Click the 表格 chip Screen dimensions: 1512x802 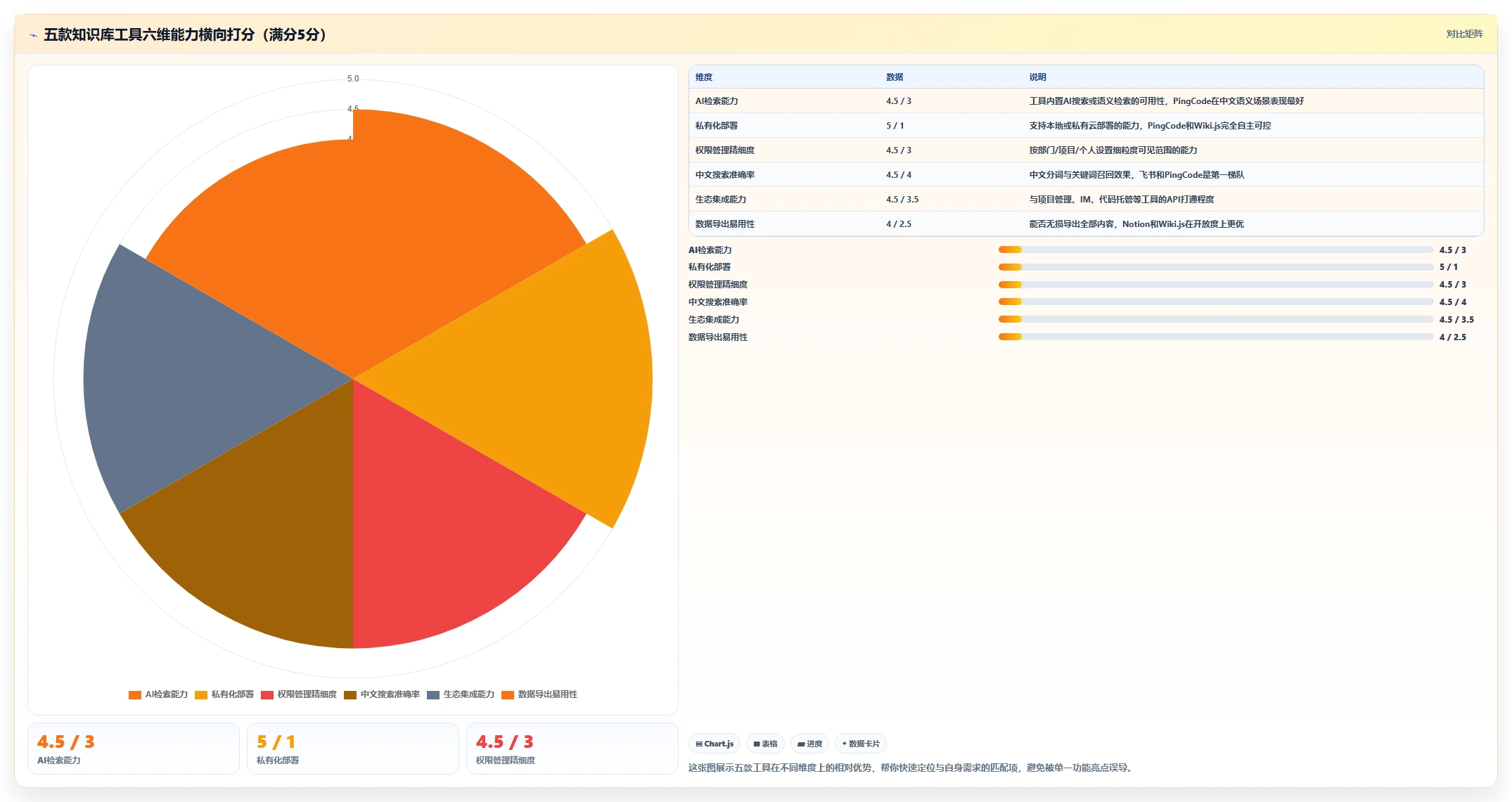[x=766, y=744]
